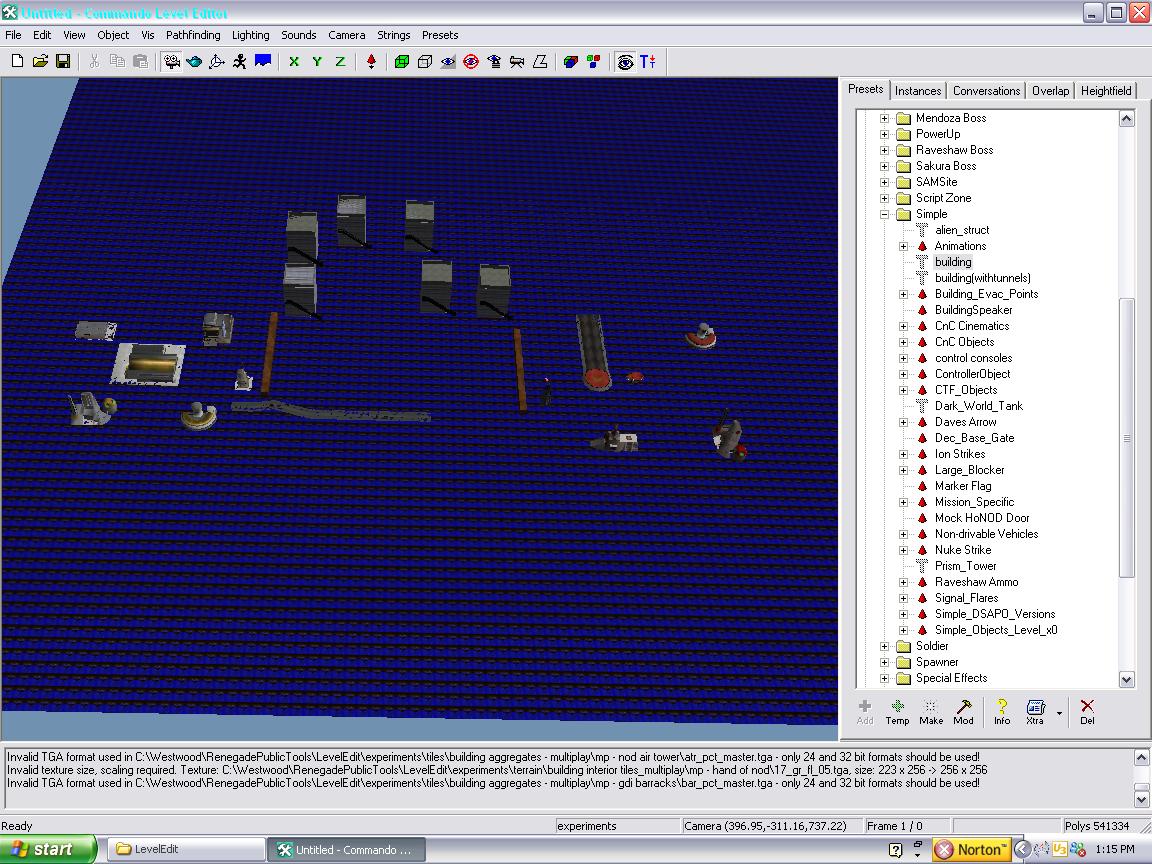Screen dimensions: 1152x864
Task: Expand the Soldier folder
Action: coord(884,646)
